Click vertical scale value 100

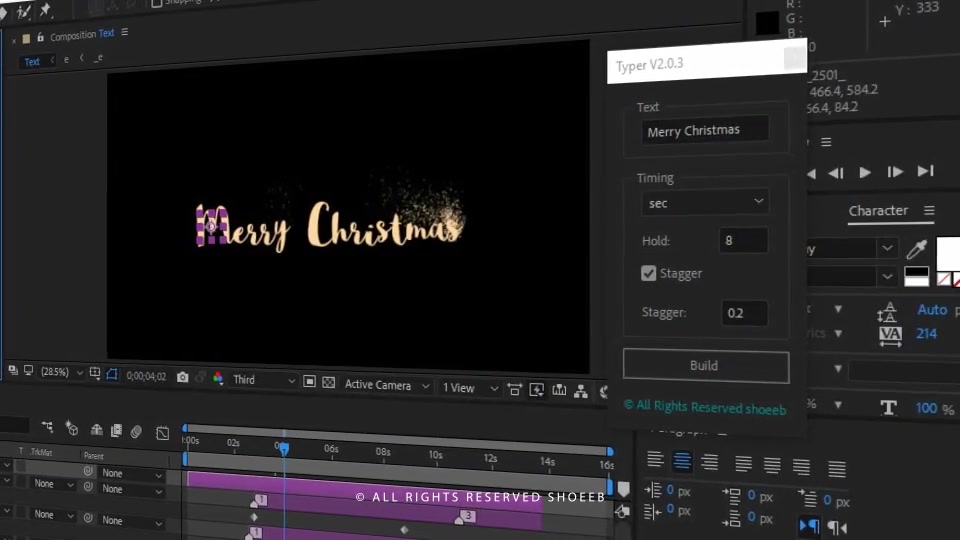pyautogui.click(x=926, y=408)
